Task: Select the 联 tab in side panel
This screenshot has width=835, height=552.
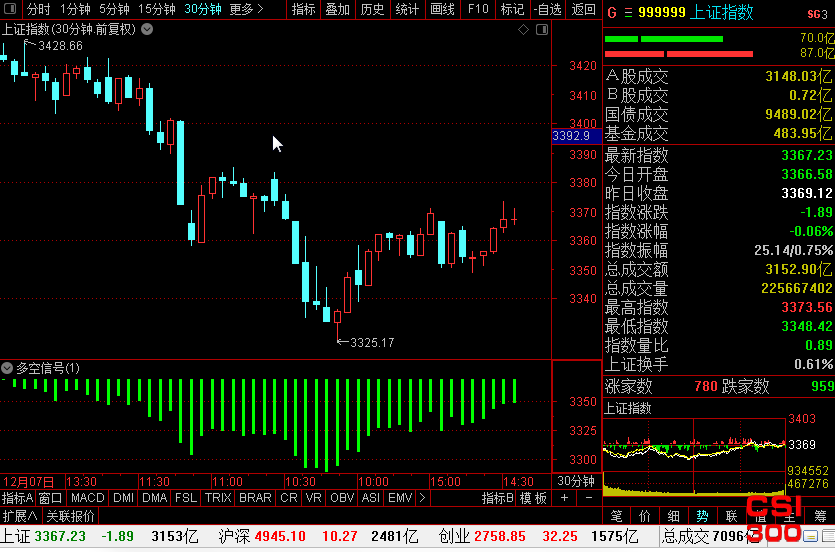Action: [x=731, y=515]
